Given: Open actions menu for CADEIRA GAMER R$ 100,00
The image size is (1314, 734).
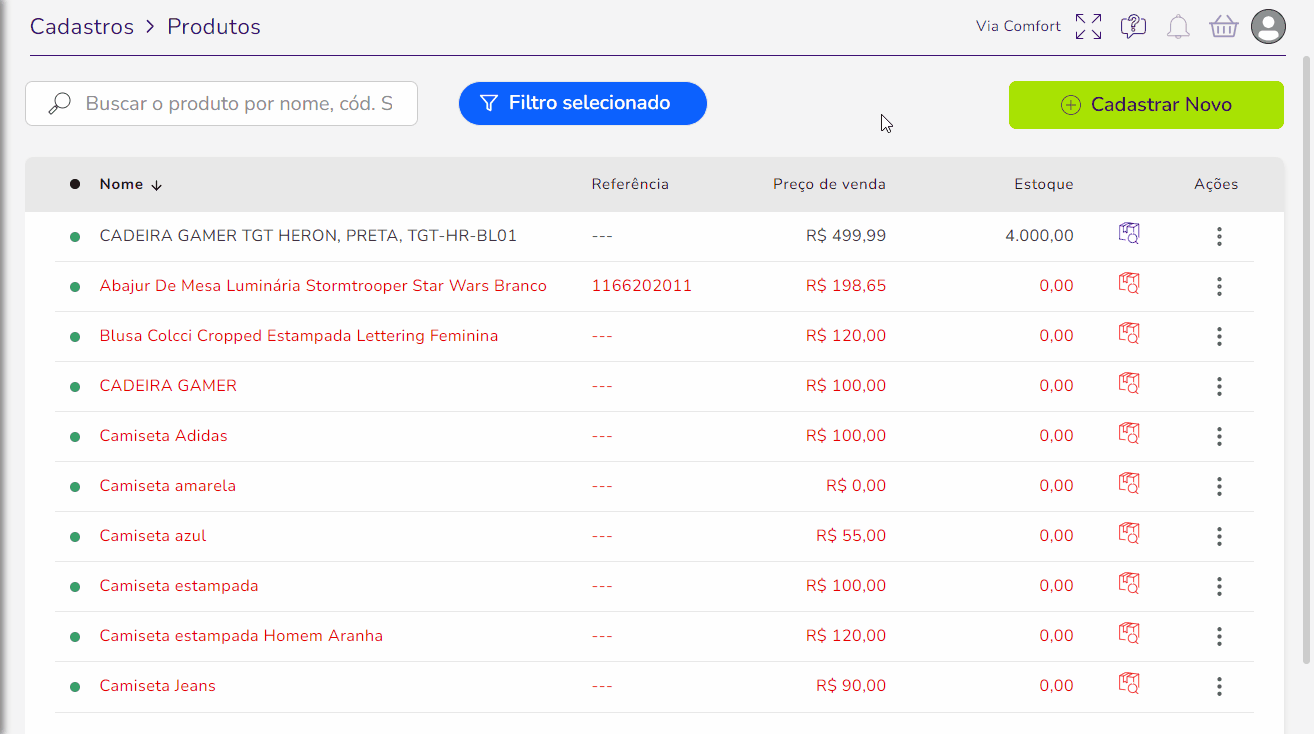Looking at the screenshot, I should coord(1219,386).
